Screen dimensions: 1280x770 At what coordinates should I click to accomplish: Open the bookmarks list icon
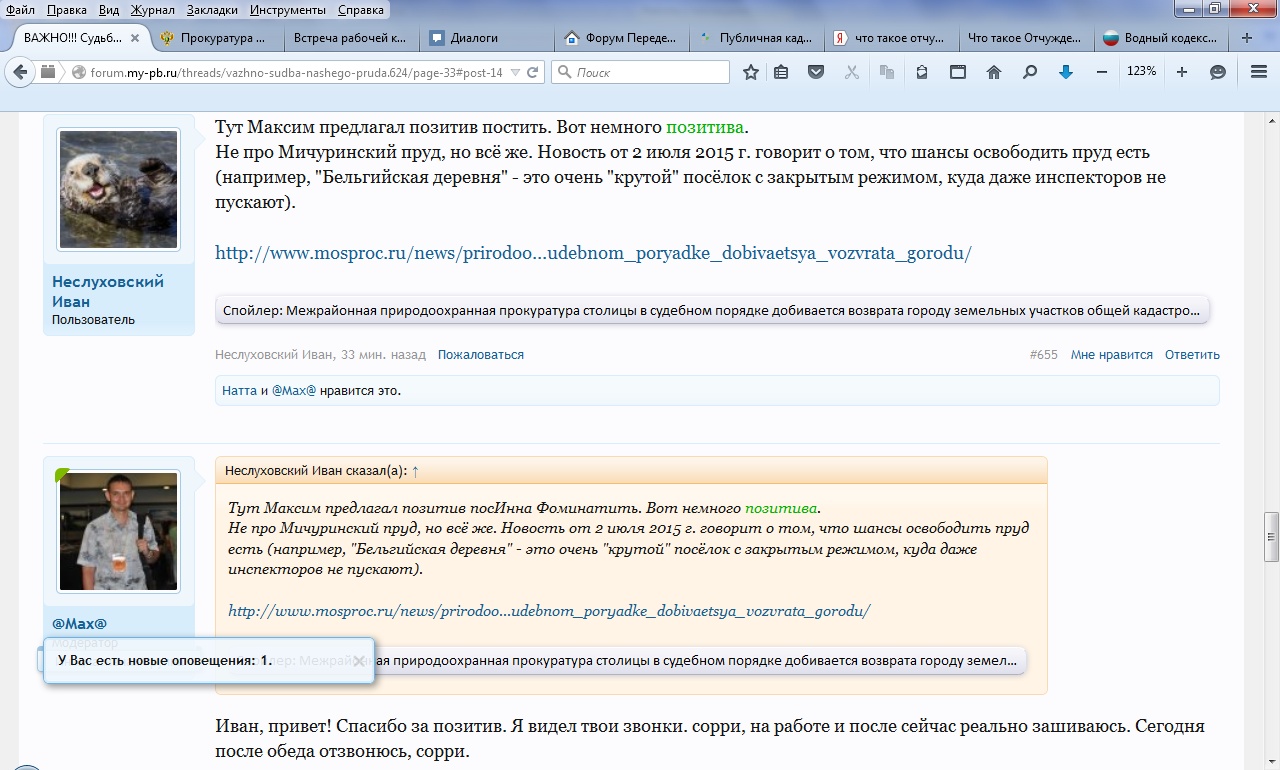coord(781,72)
